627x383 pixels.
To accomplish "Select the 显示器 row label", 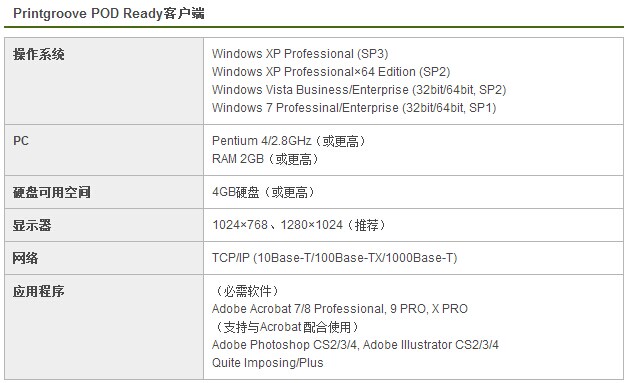I will click(32, 225).
